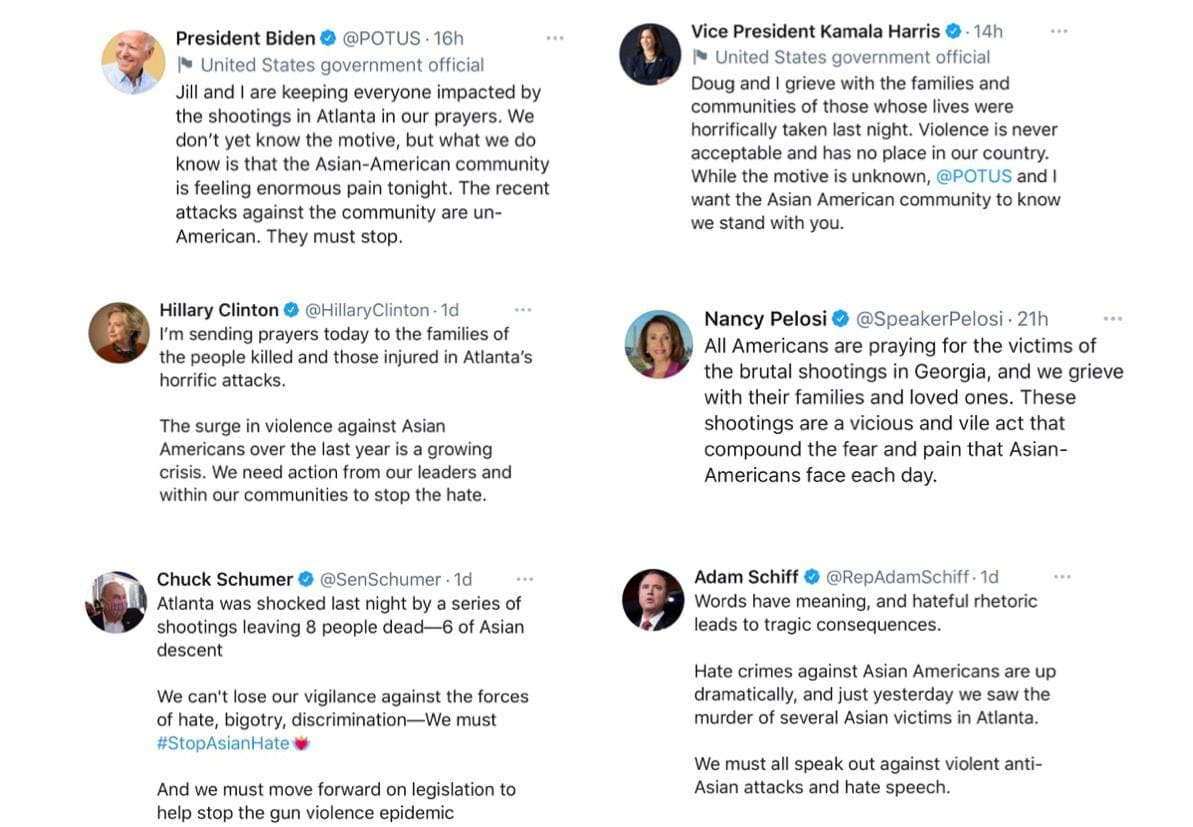Click Hillary Clinton's avatar photo
This screenshot has height=827, width=1193.
119,332
